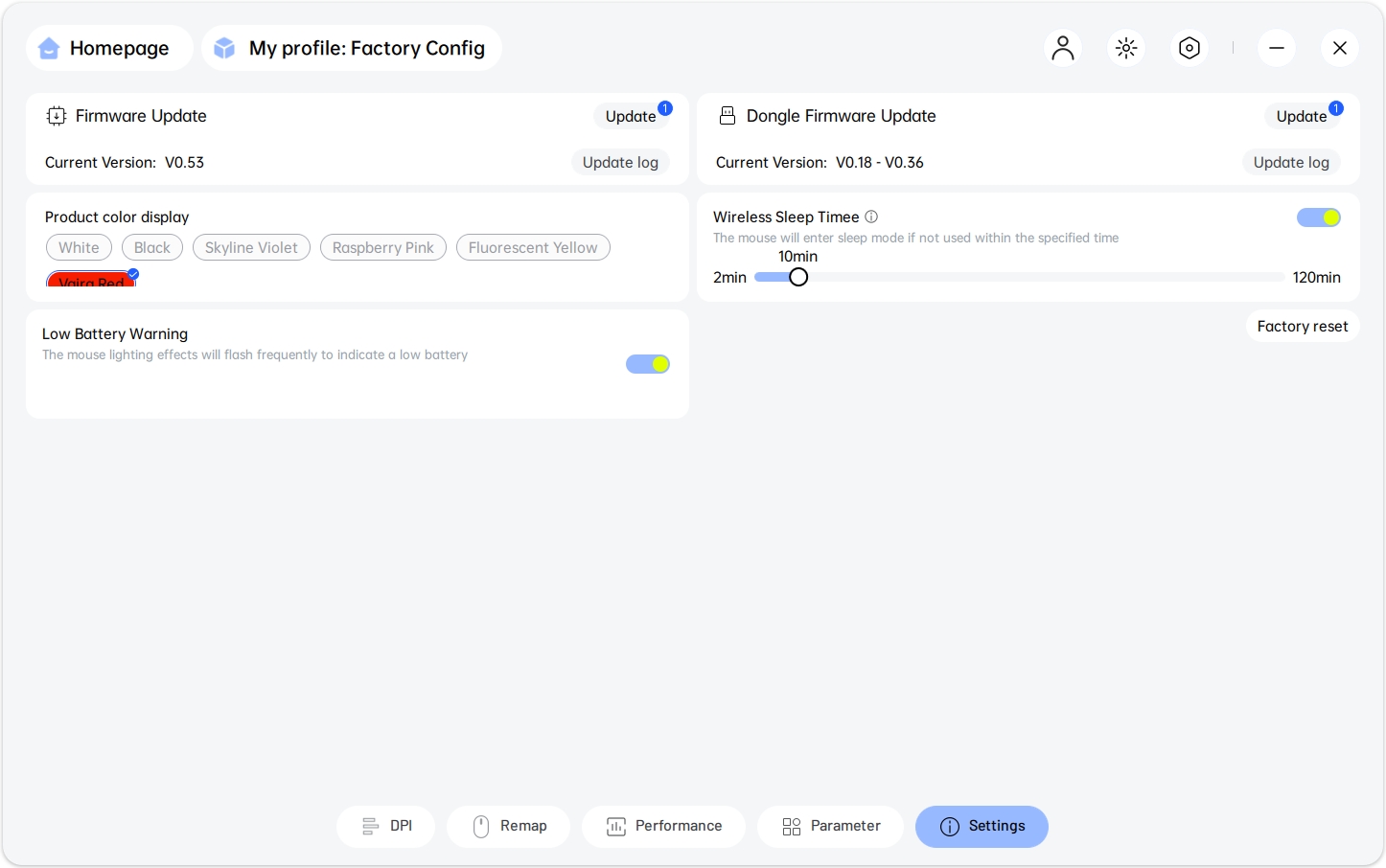Screen dimensions: 1386x868
Task: Click the Firmware Update chip icon
Action: tap(57, 116)
